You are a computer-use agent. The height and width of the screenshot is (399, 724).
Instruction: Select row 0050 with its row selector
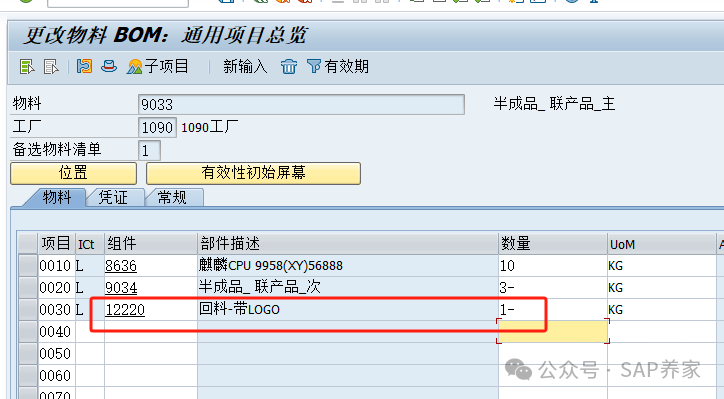point(28,354)
